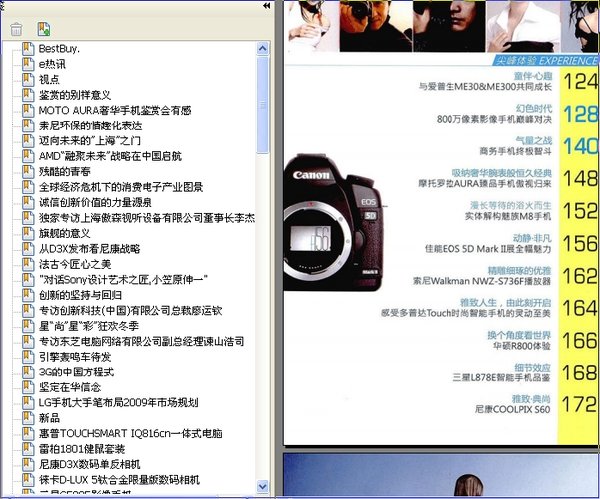Open bookmark 专访创新科技(中国)有限公司总裁廖运钦

[130, 310]
